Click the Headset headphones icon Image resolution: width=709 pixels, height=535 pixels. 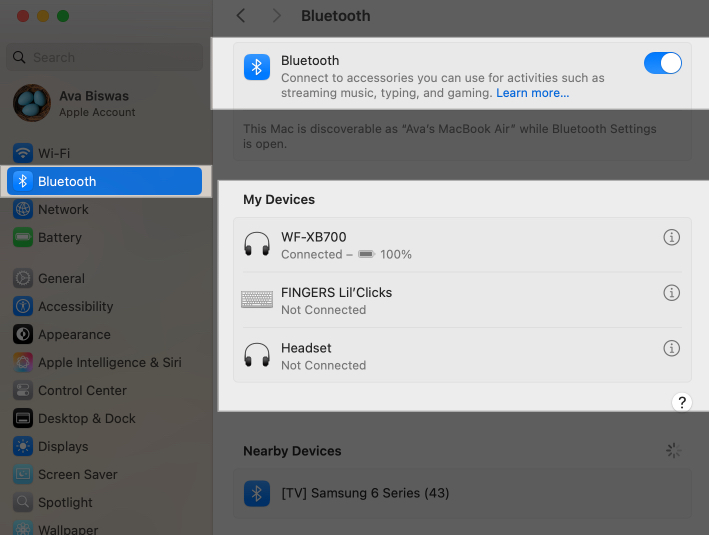[257, 355]
